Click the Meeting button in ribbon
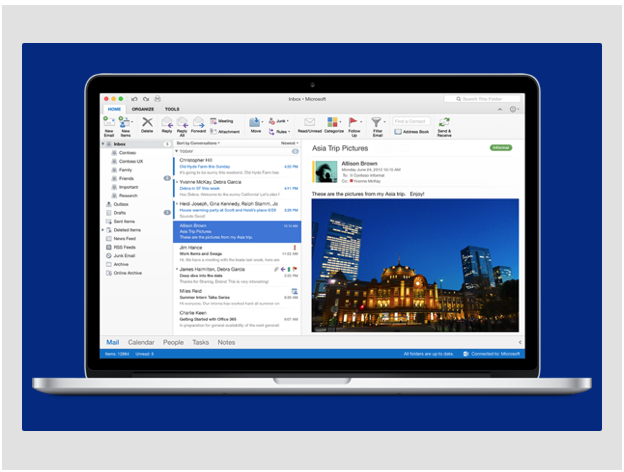This screenshot has height=472, width=624. pos(222,121)
